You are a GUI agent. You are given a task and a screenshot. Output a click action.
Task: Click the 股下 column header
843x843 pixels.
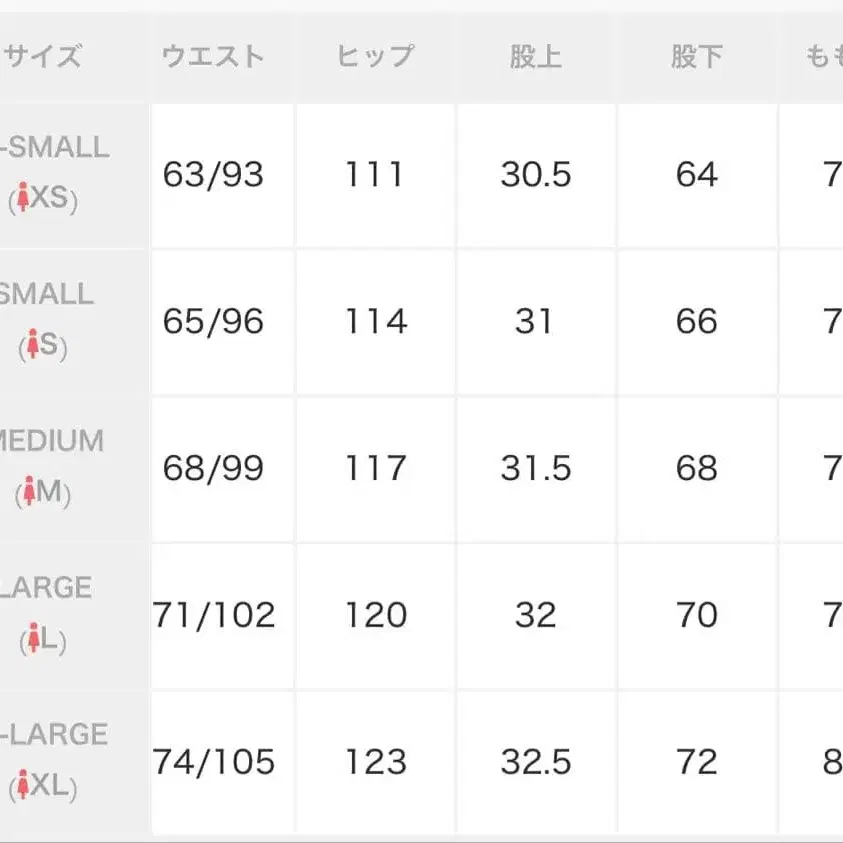[x=696, y=57]
